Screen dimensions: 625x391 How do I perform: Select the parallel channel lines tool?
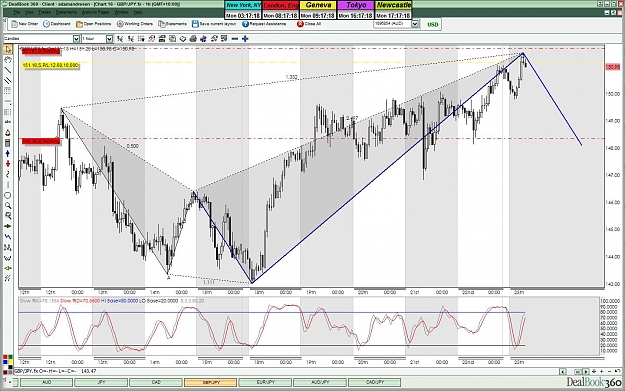[x=8, y=81]
